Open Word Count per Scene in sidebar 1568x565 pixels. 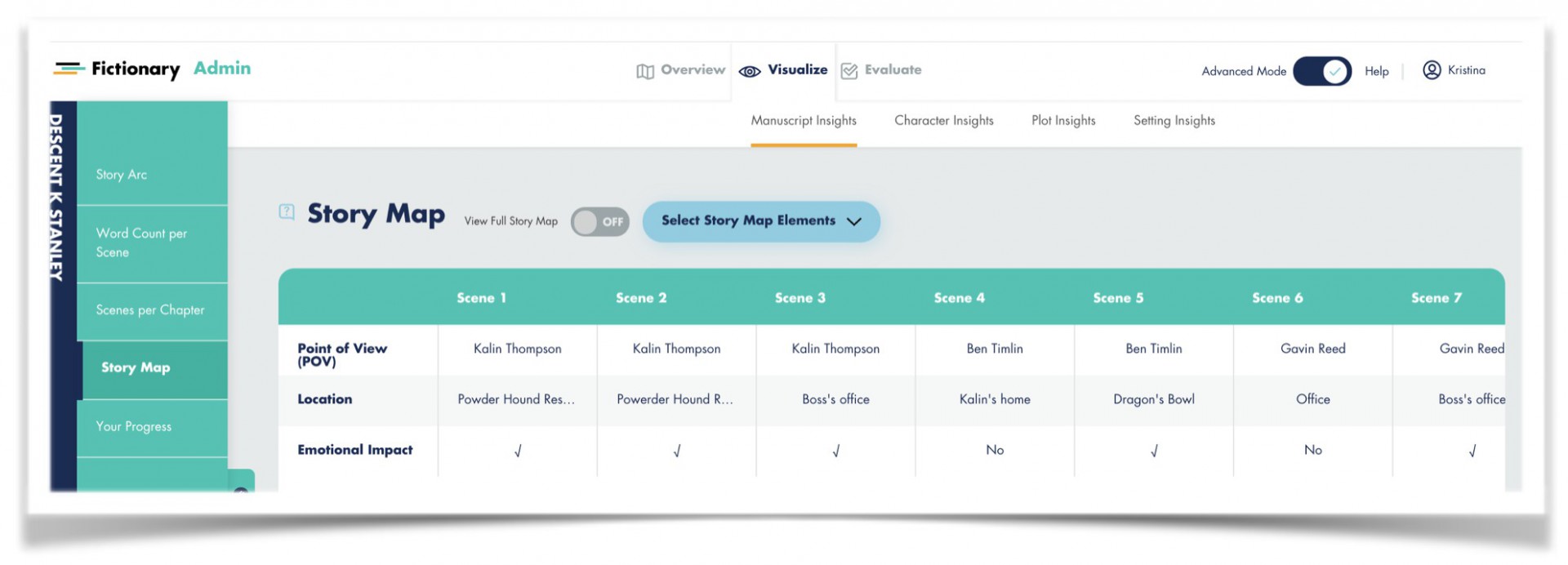point(141,242)
